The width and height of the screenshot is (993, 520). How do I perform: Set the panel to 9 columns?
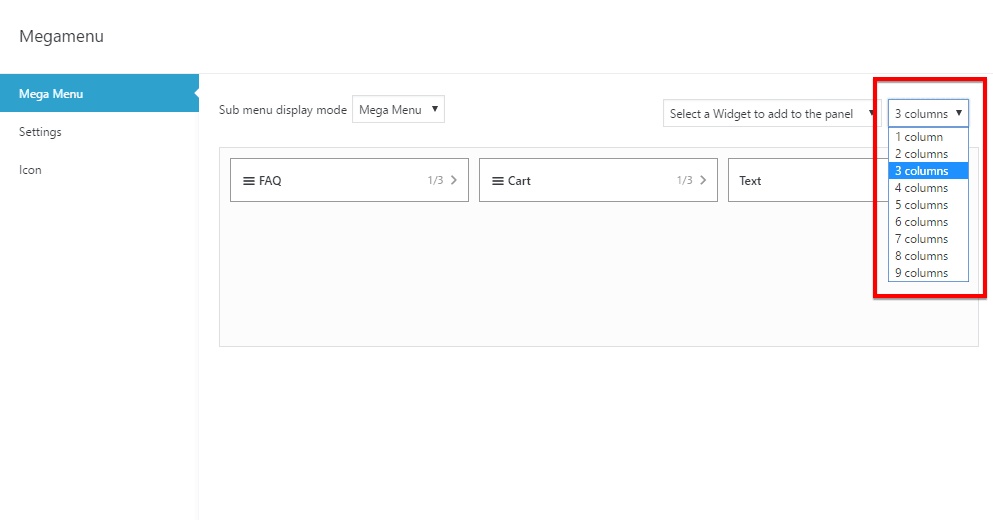[x=921, y=273]
